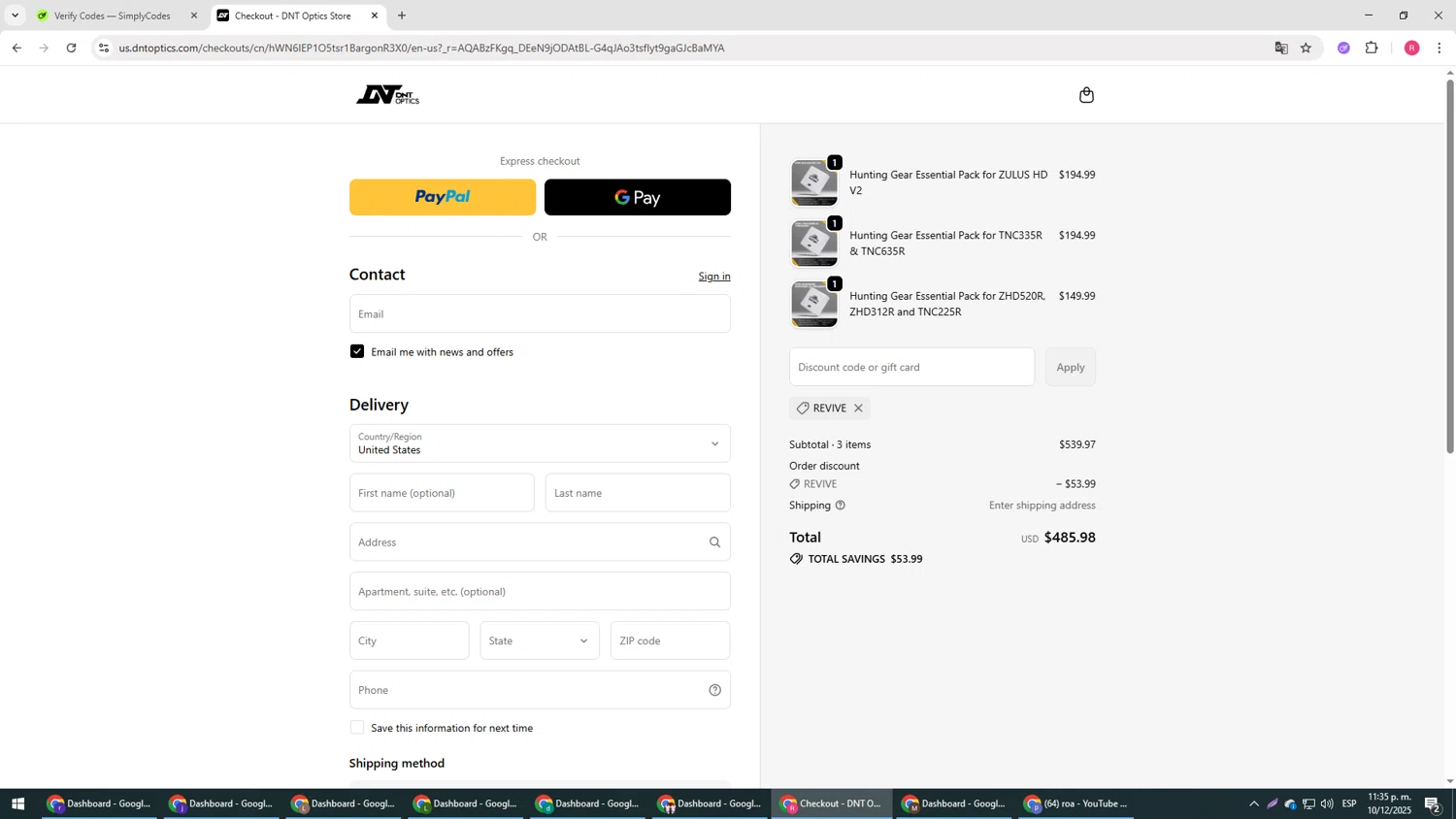Open the State dropdown
The width and height of the screenshot is (1456, 819).
[x=540, y=640]
